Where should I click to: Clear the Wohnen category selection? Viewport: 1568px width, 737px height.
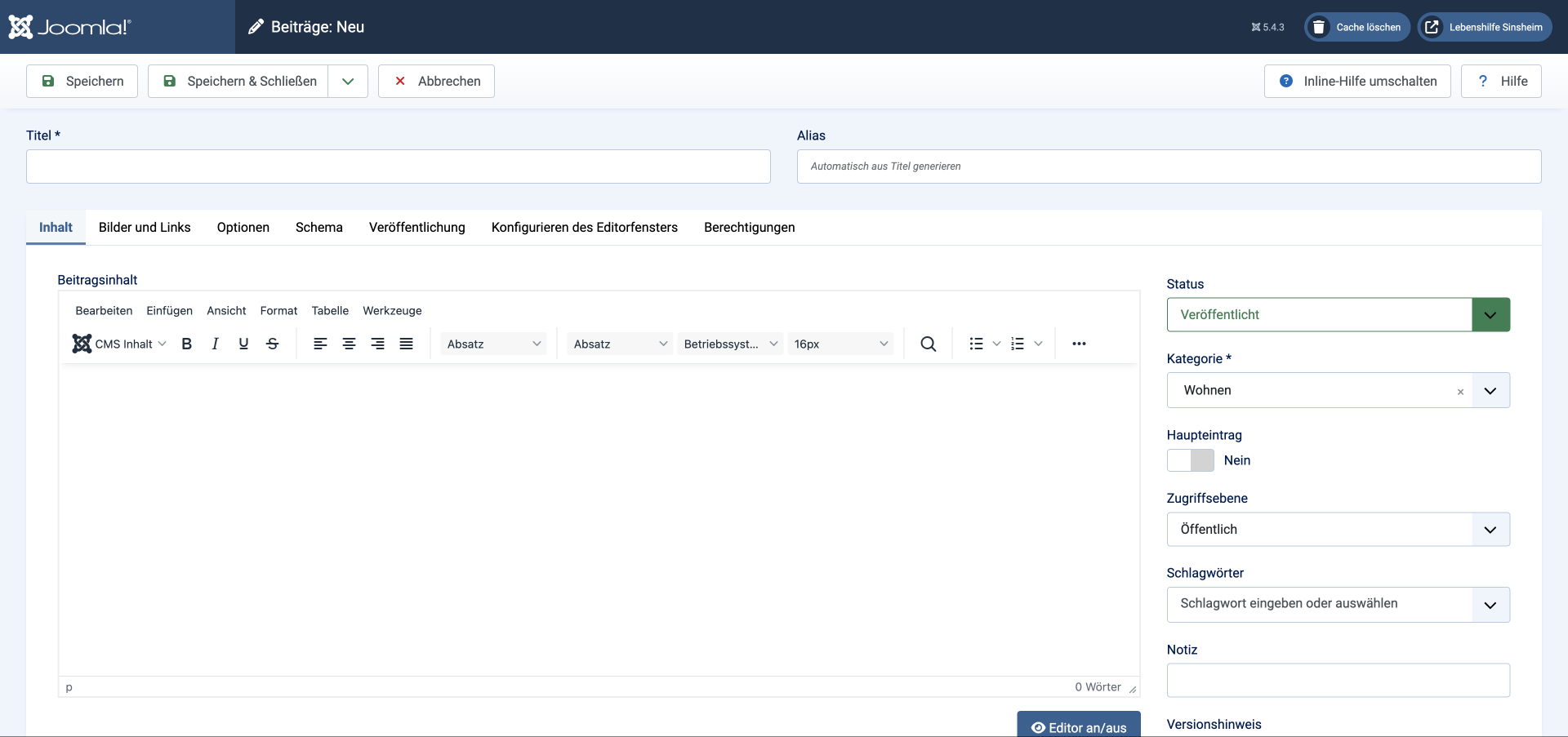point(1460,392)
